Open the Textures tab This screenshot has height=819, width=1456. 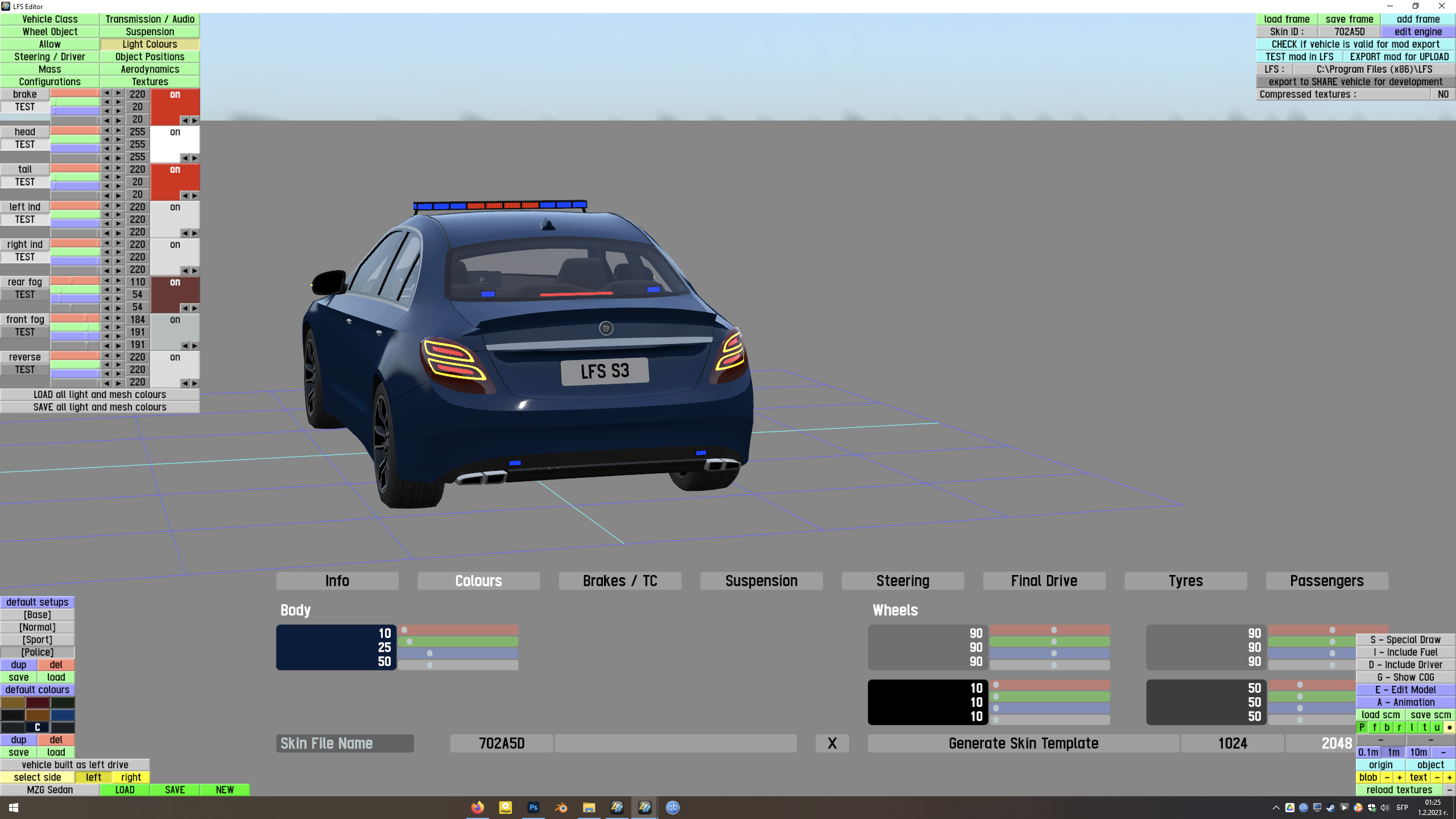(x=150, y=82)
